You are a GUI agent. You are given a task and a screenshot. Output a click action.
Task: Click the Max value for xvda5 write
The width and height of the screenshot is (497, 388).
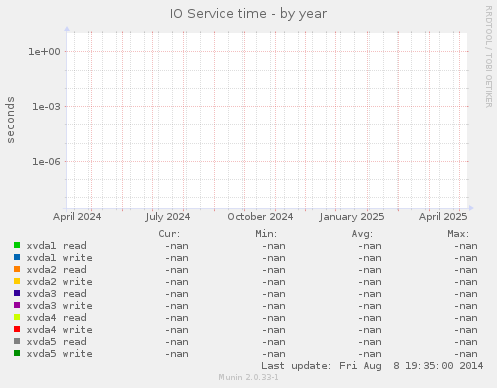tap(466, 354)
